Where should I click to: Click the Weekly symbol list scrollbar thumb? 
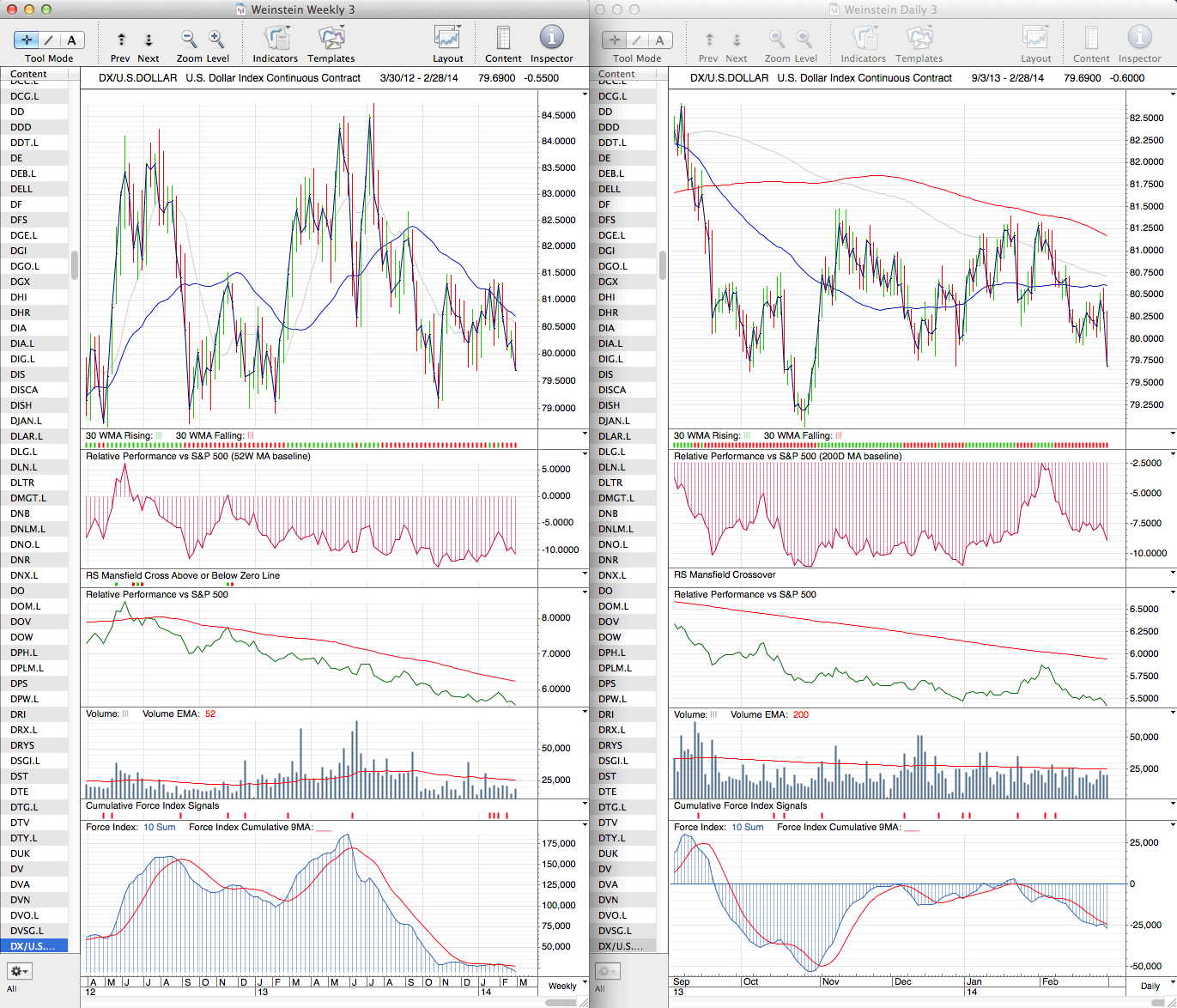[x=75, y=265]
